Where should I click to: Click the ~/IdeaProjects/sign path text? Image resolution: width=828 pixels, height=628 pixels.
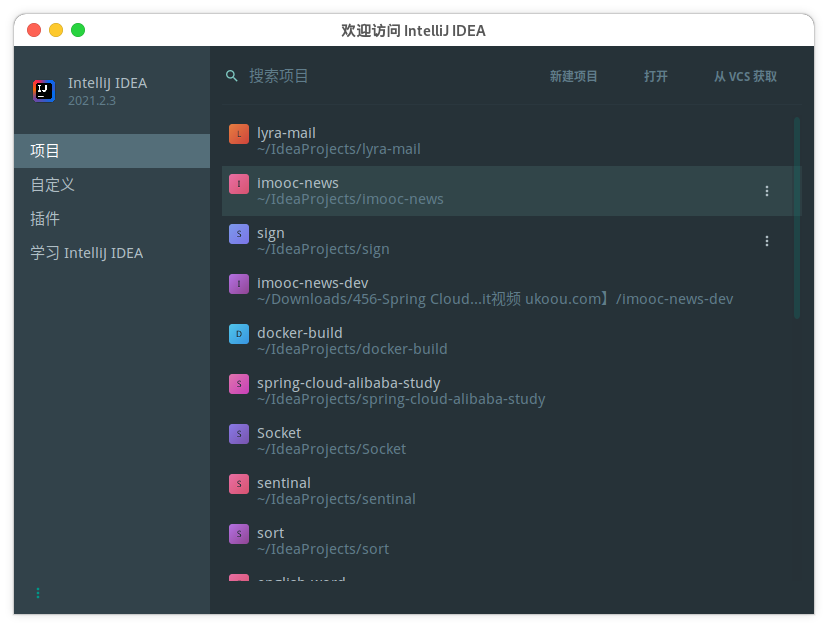323,249
